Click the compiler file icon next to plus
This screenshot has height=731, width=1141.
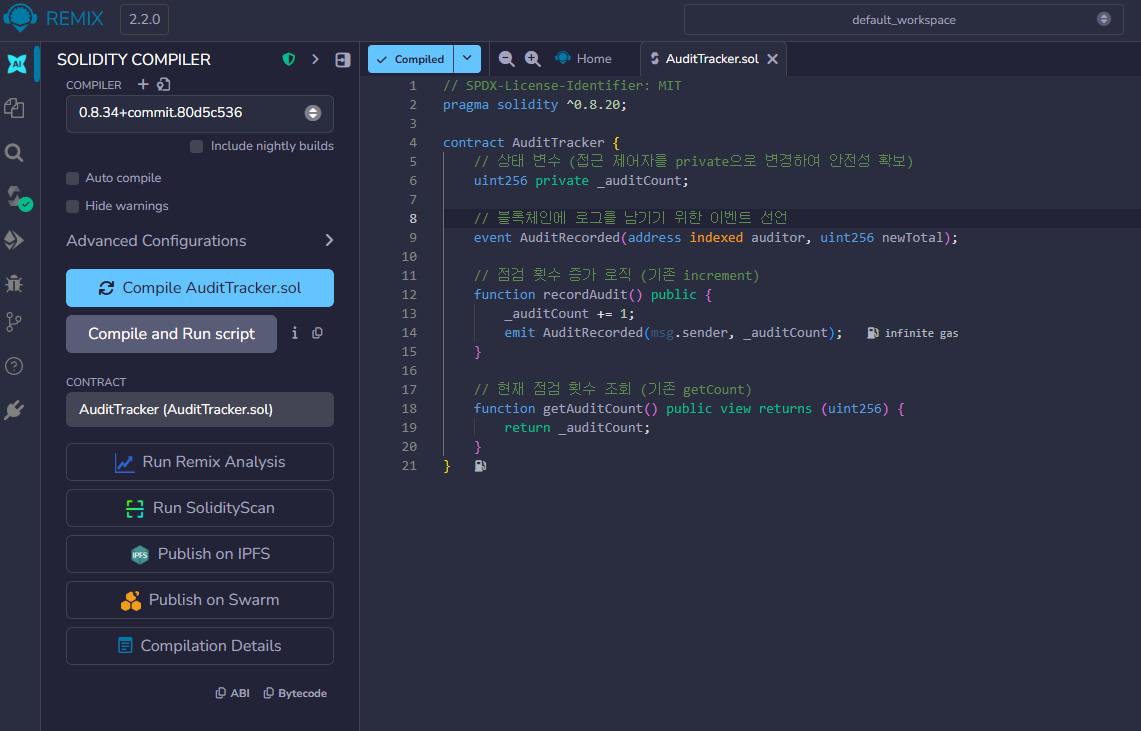164,84
